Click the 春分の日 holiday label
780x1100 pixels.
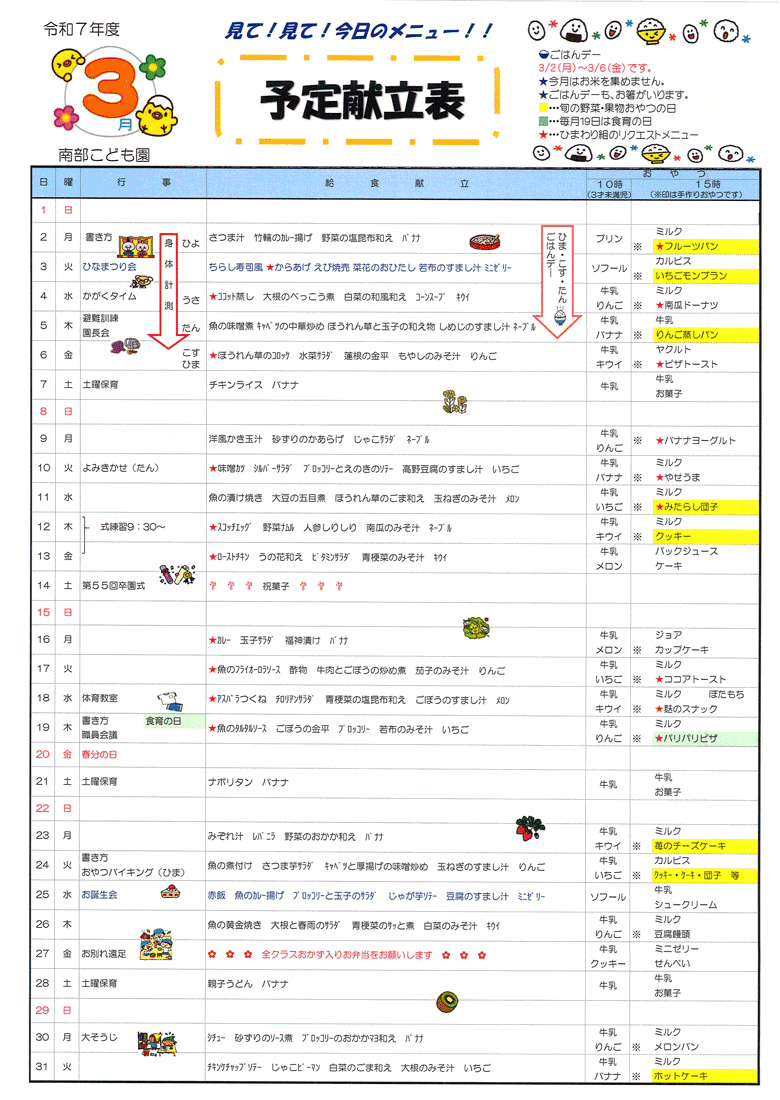click(99, 753)
